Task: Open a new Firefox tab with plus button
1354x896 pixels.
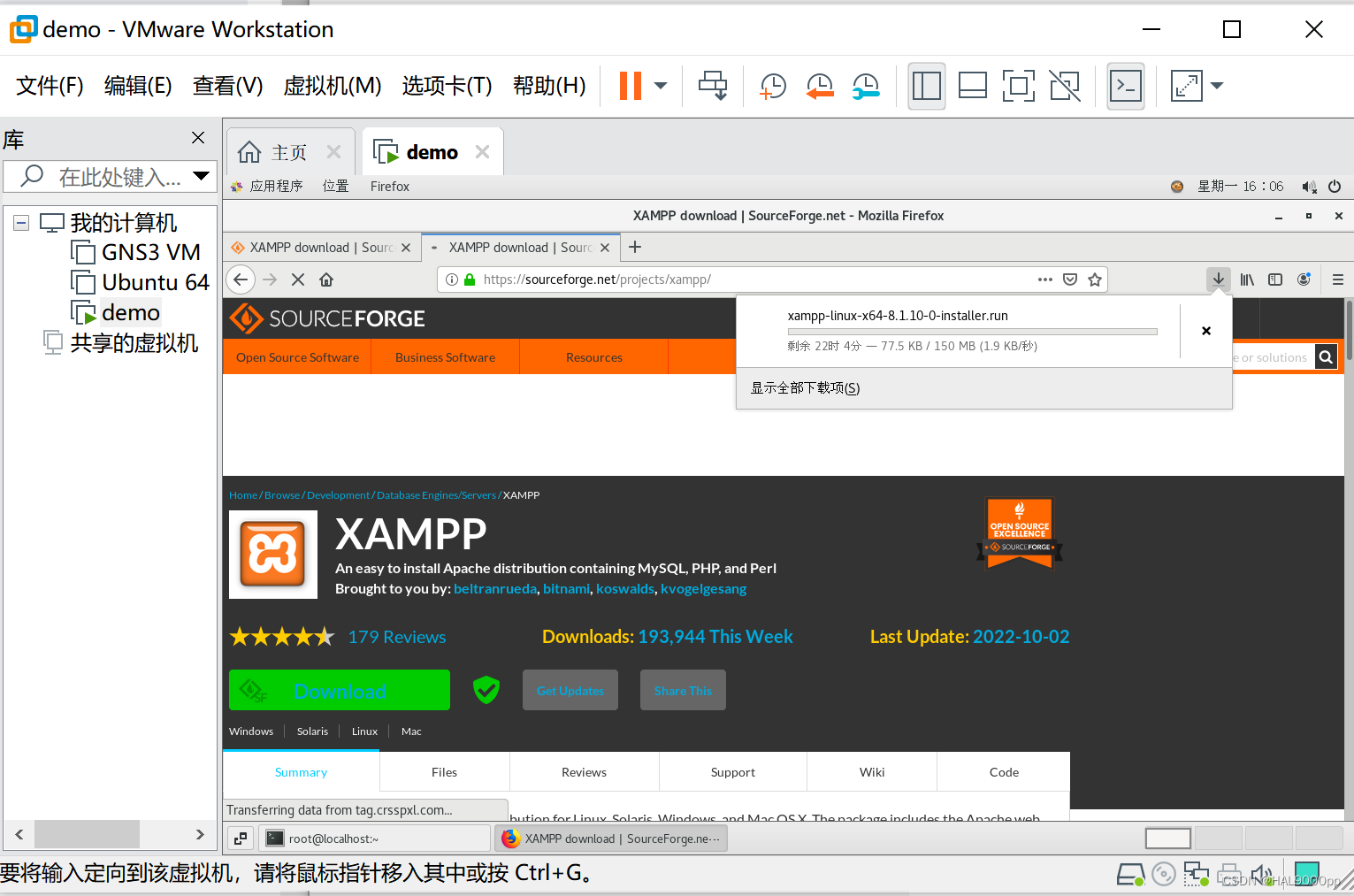Action: tap(635, 247)
